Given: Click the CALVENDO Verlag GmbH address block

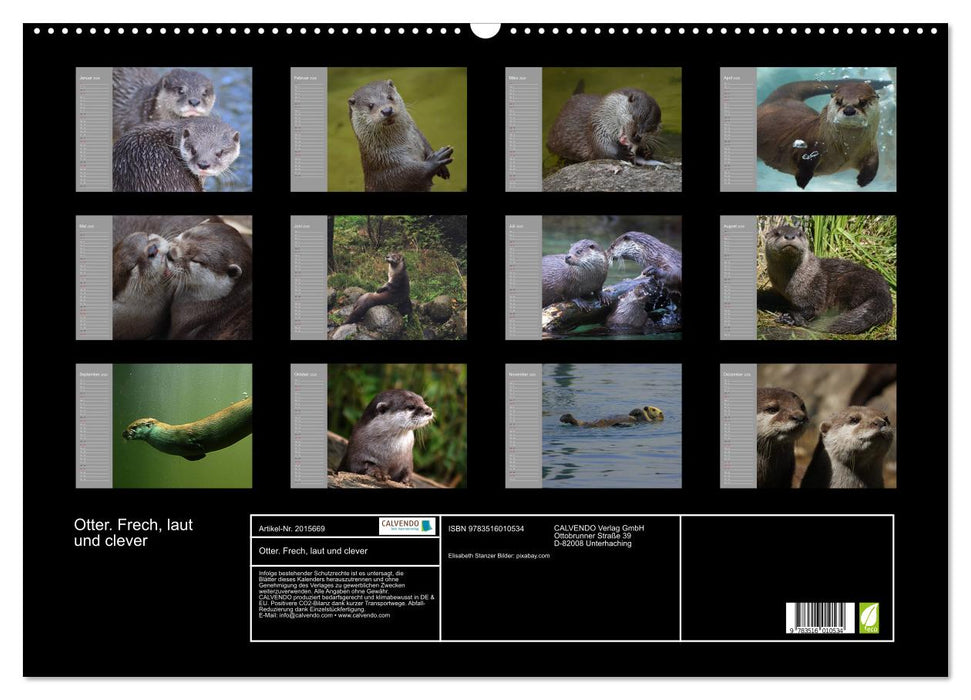Looking at the screenshot, I should click(599, 533).
